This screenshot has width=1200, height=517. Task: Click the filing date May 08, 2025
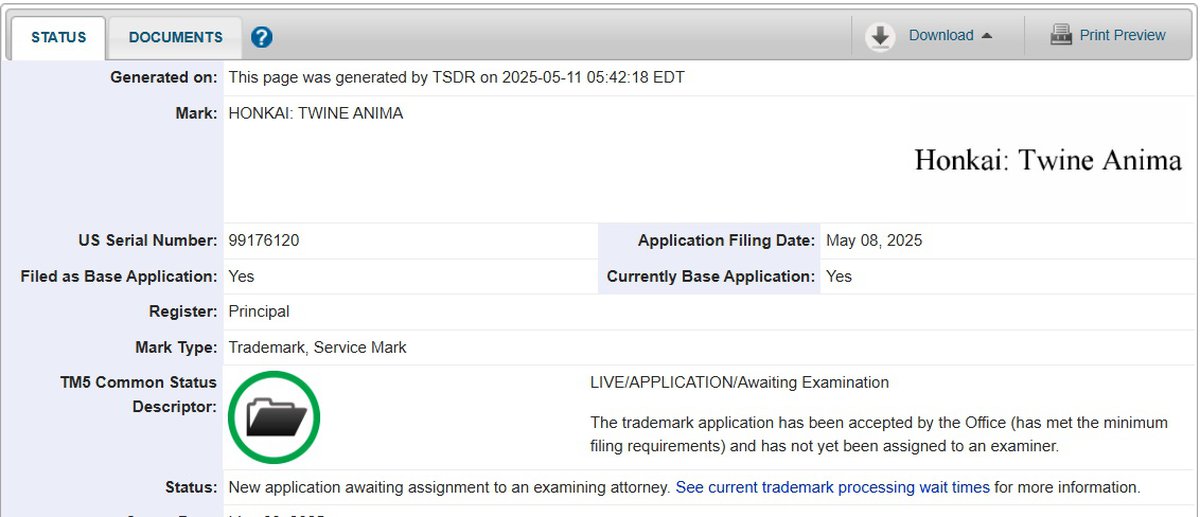[x=874, y=241]
